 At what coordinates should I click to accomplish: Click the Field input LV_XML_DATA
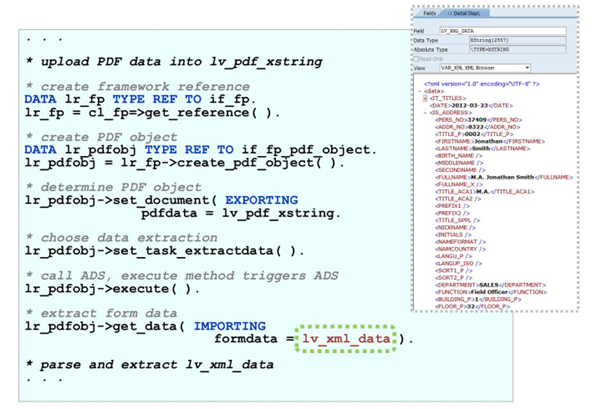point(503,31)
